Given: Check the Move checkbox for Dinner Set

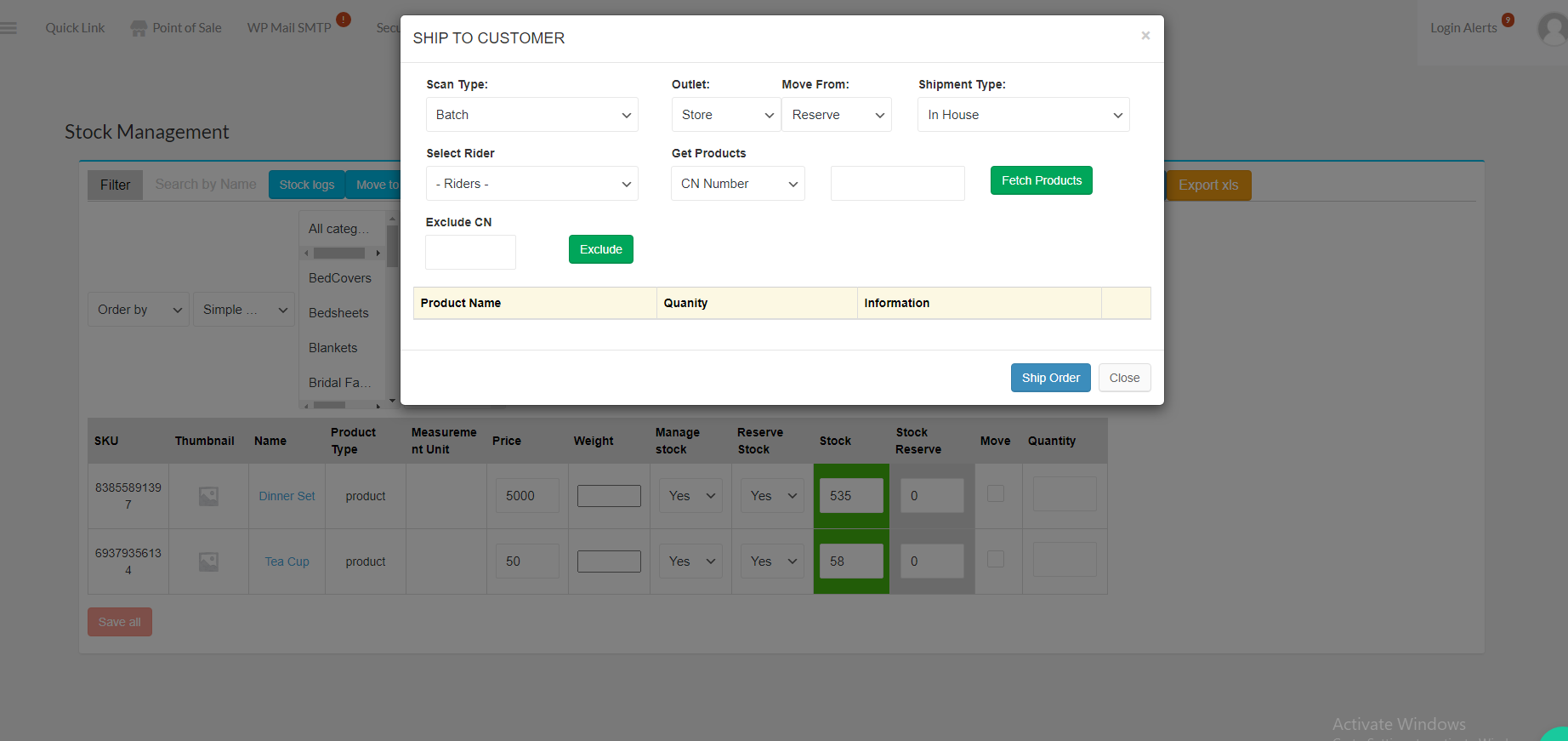Looking at the screenshot, I should click(996, 493).
